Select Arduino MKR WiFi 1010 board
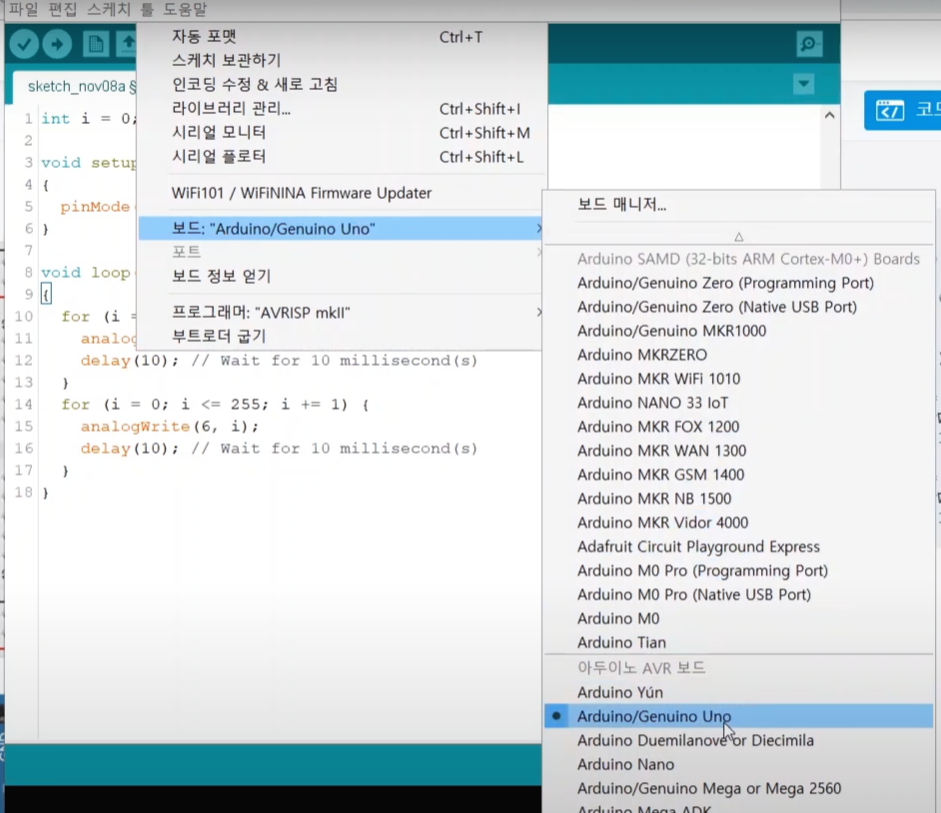 [x=739, y=379]
